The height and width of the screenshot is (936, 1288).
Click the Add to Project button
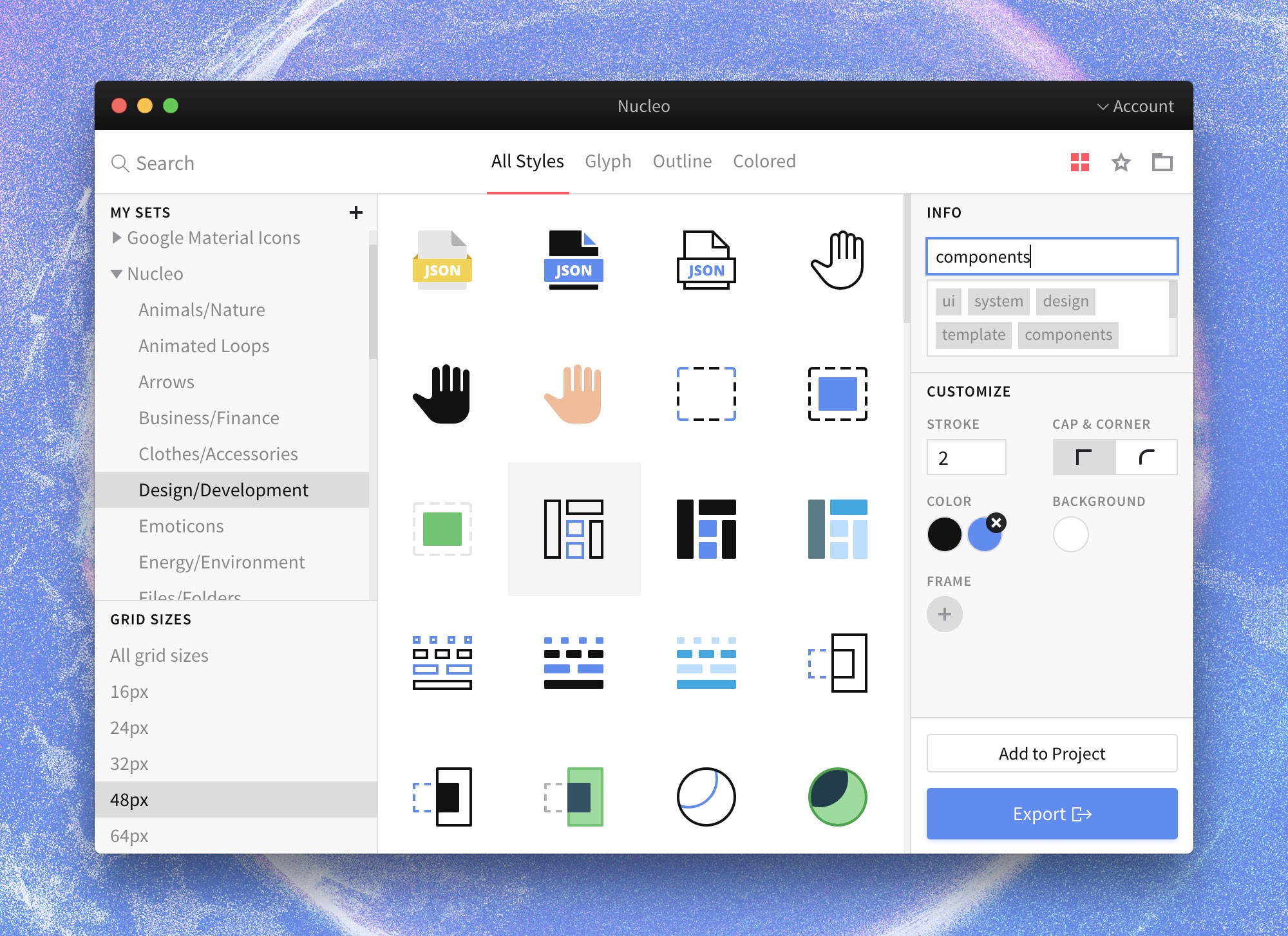[1051, 753]
